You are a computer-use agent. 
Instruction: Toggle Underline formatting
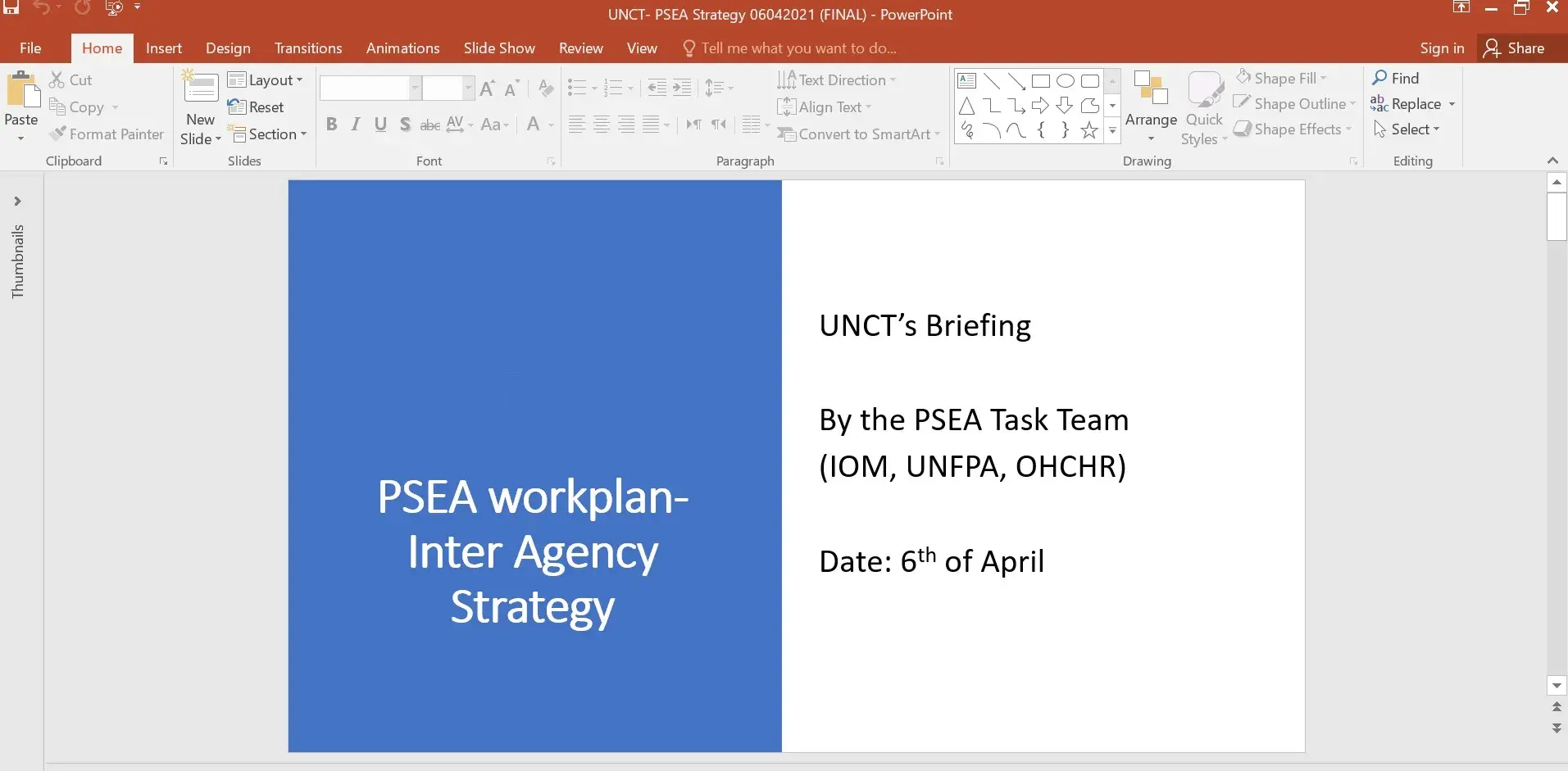tap(380, 125)
